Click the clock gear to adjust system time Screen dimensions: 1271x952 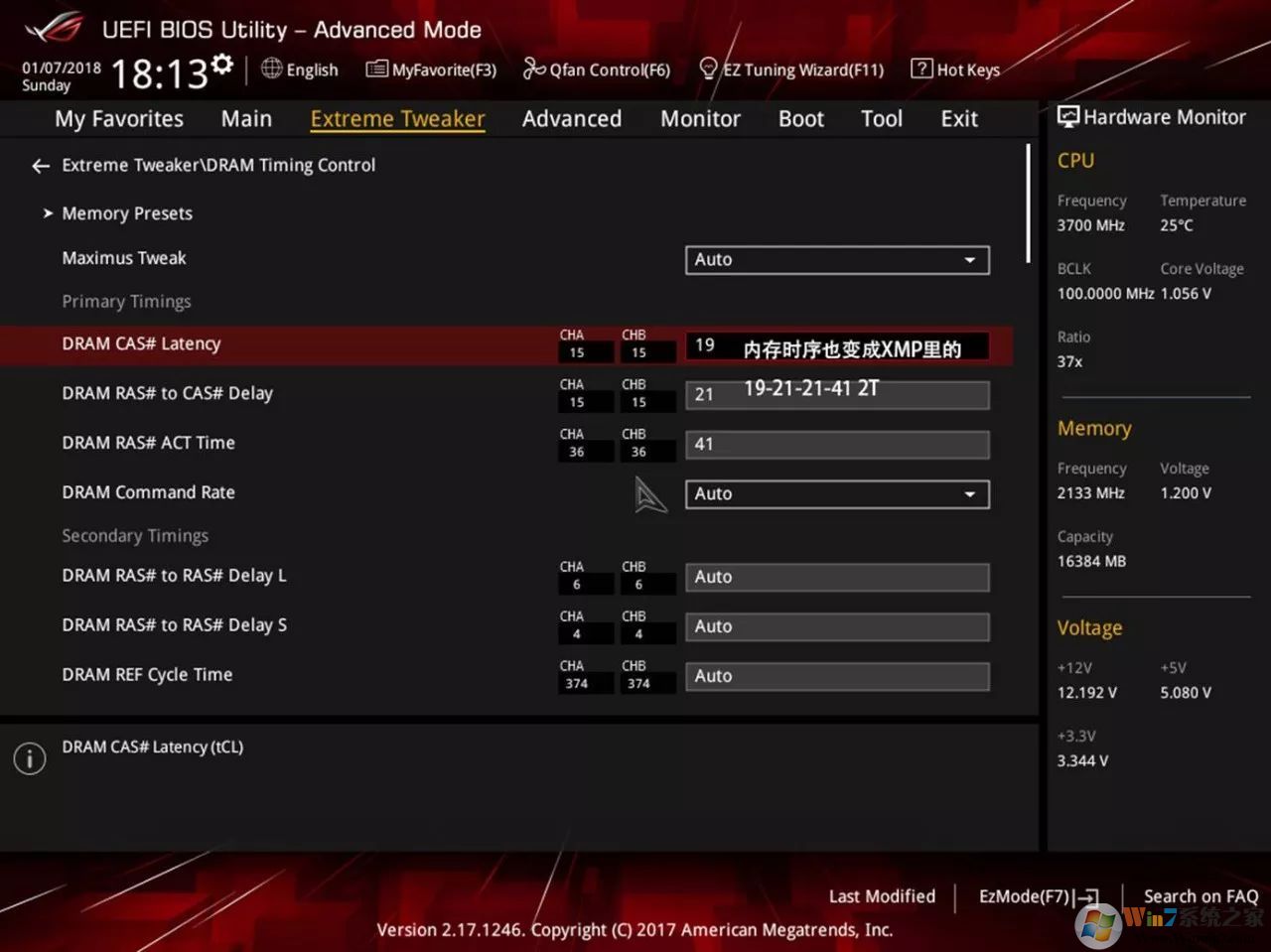tap(223, 62)
